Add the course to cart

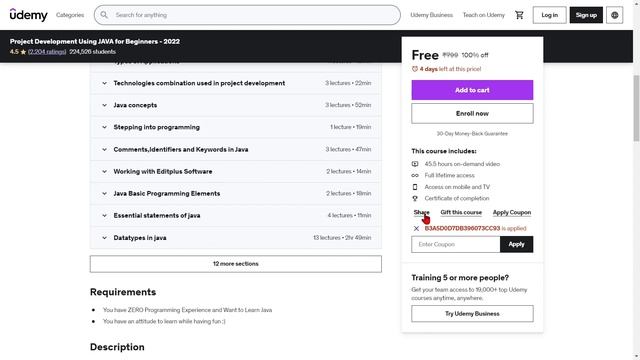472,90
